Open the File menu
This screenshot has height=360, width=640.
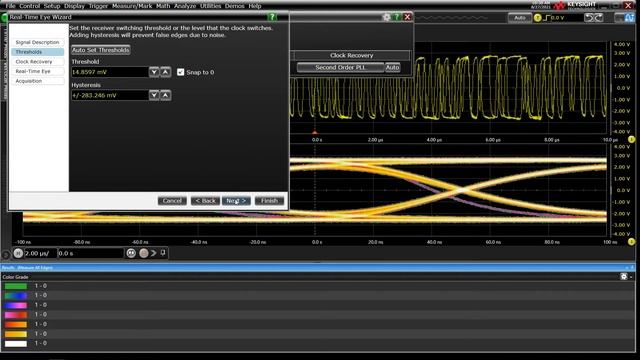point(10,6)
